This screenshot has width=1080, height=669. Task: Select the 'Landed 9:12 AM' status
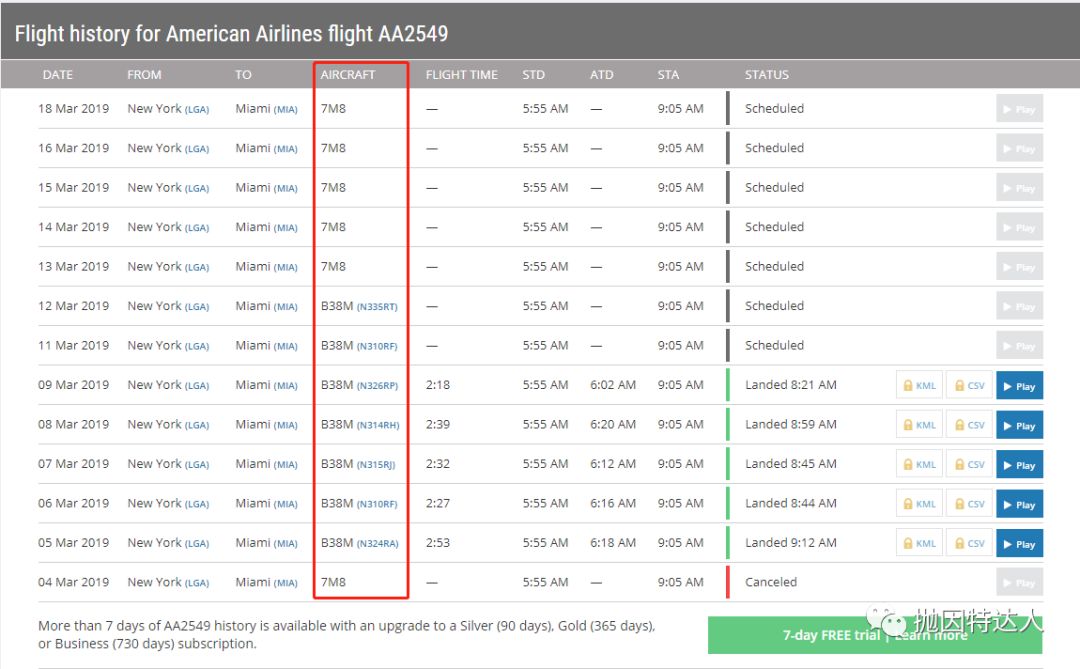click(791, 543)
